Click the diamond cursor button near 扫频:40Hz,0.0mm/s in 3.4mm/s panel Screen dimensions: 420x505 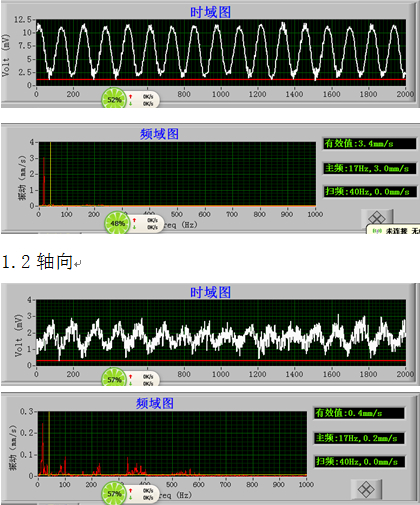click(377, 218)
